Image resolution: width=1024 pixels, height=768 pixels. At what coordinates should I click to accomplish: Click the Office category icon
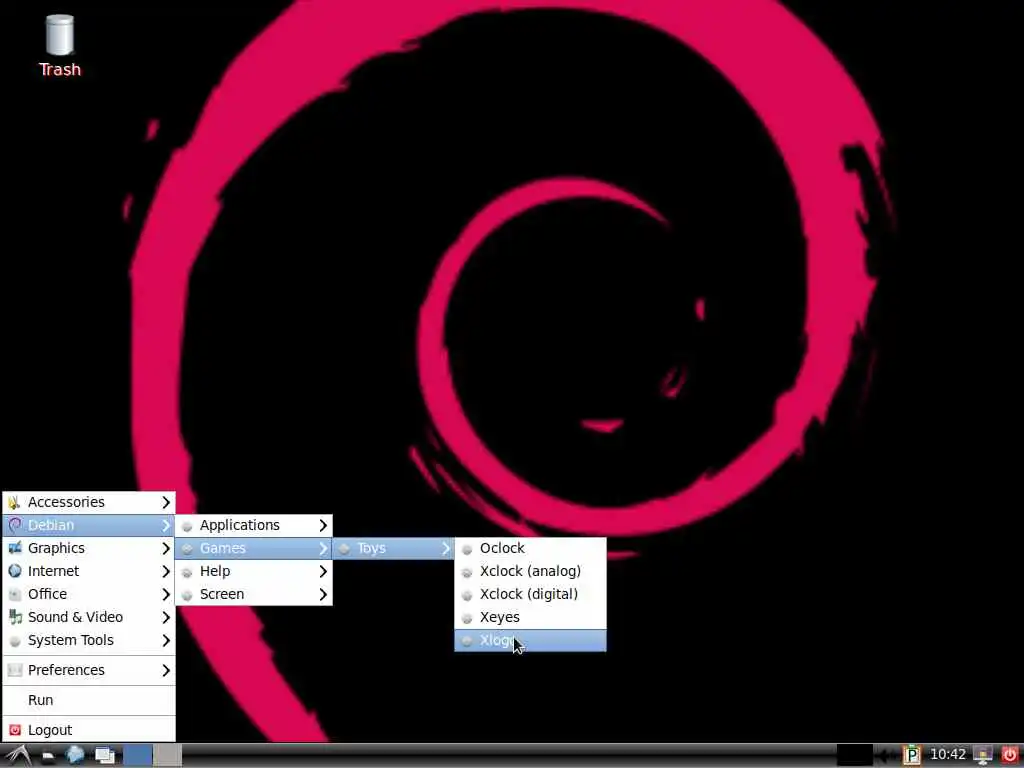click(x=15, y=594)
